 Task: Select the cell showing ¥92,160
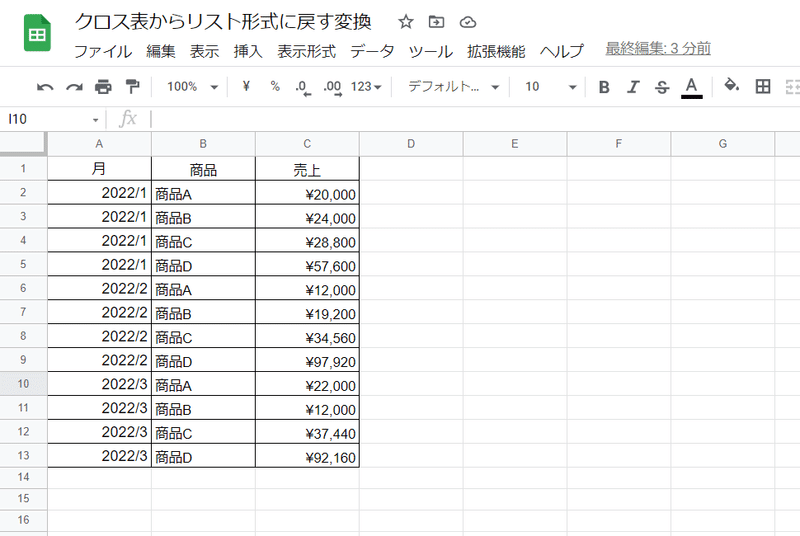tap(307, 455)
